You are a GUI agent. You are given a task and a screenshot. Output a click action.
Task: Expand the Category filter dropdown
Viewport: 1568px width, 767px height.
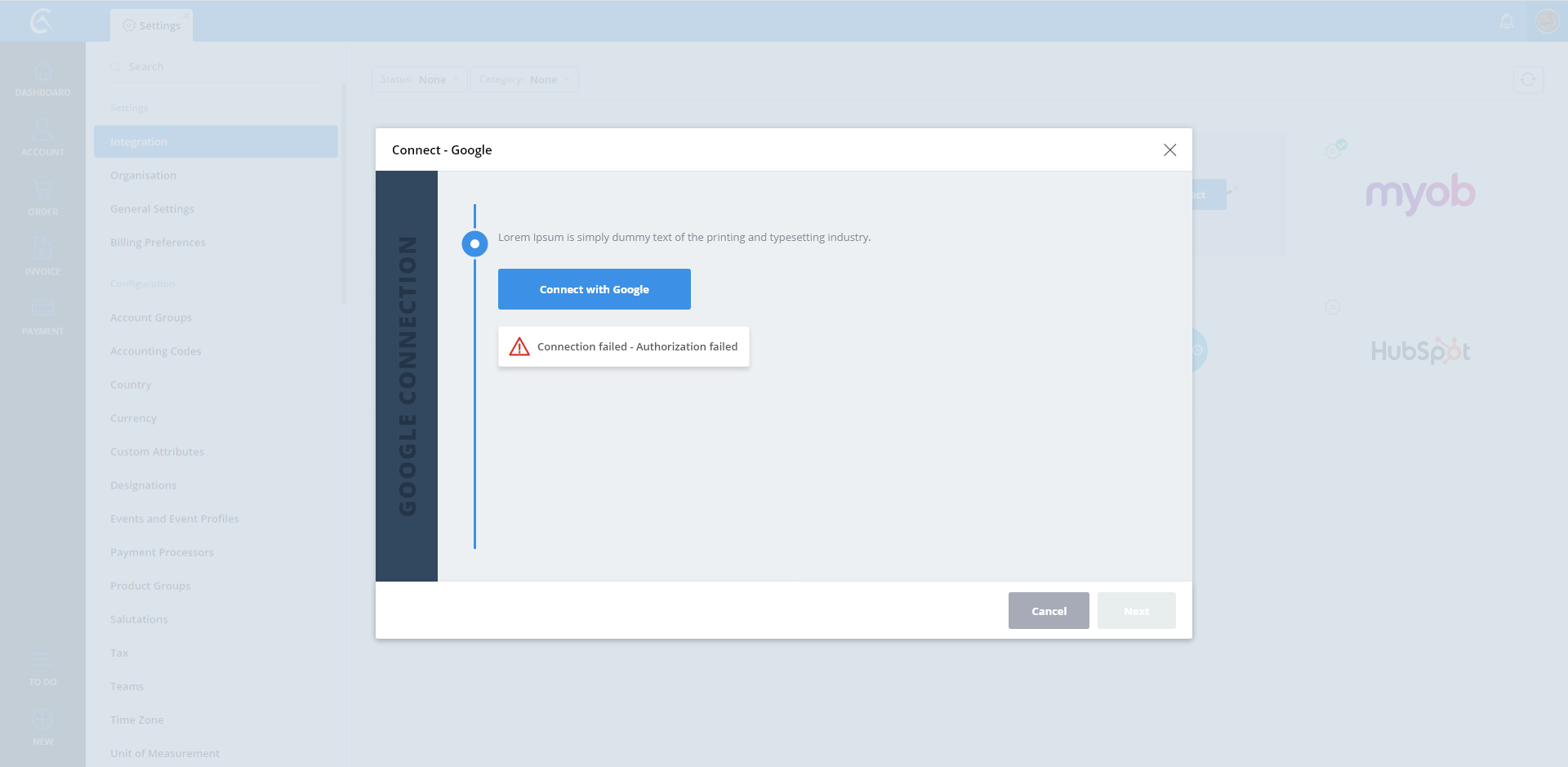pos(524,79)
